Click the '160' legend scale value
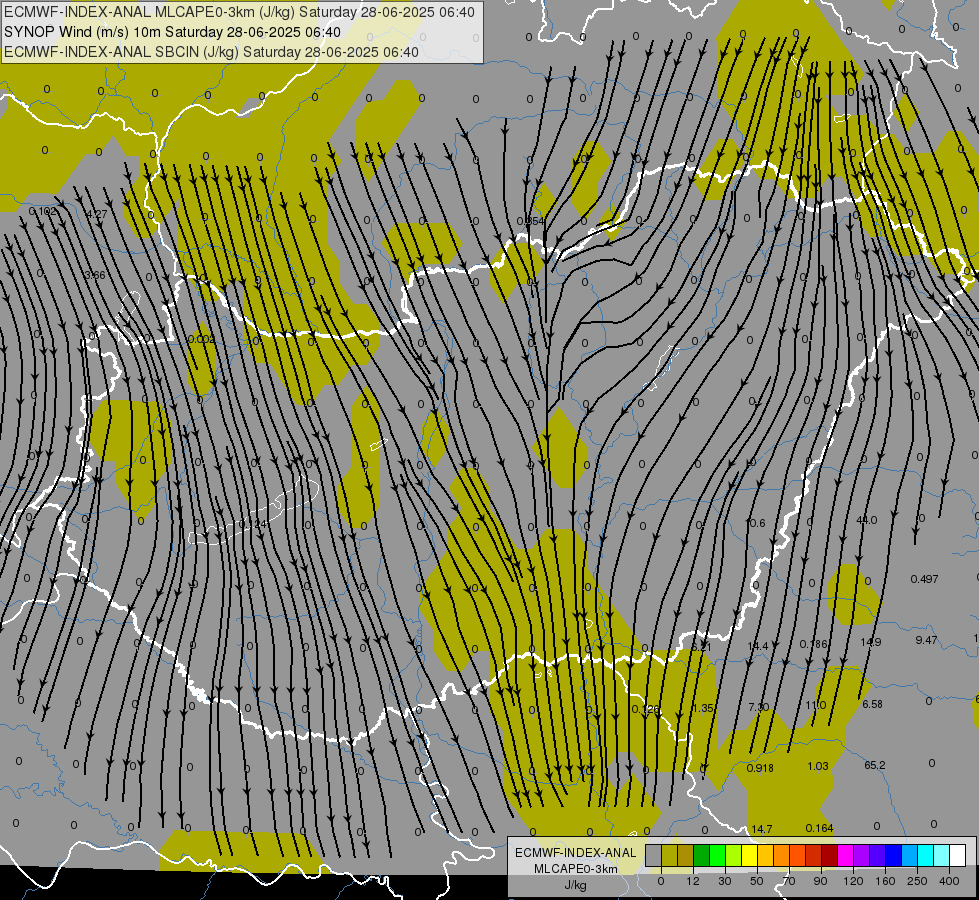This screenshot has width=979, height=900. coord(885,881)
